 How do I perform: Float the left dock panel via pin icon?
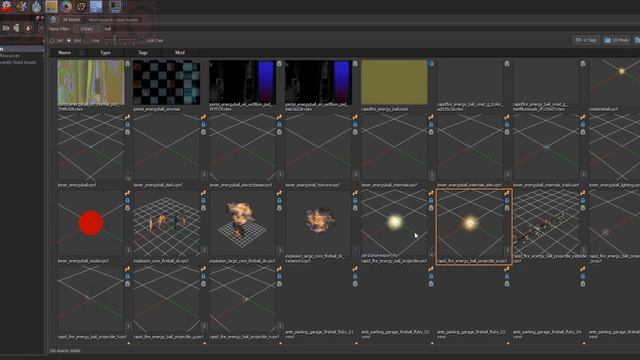pos(38,18)
